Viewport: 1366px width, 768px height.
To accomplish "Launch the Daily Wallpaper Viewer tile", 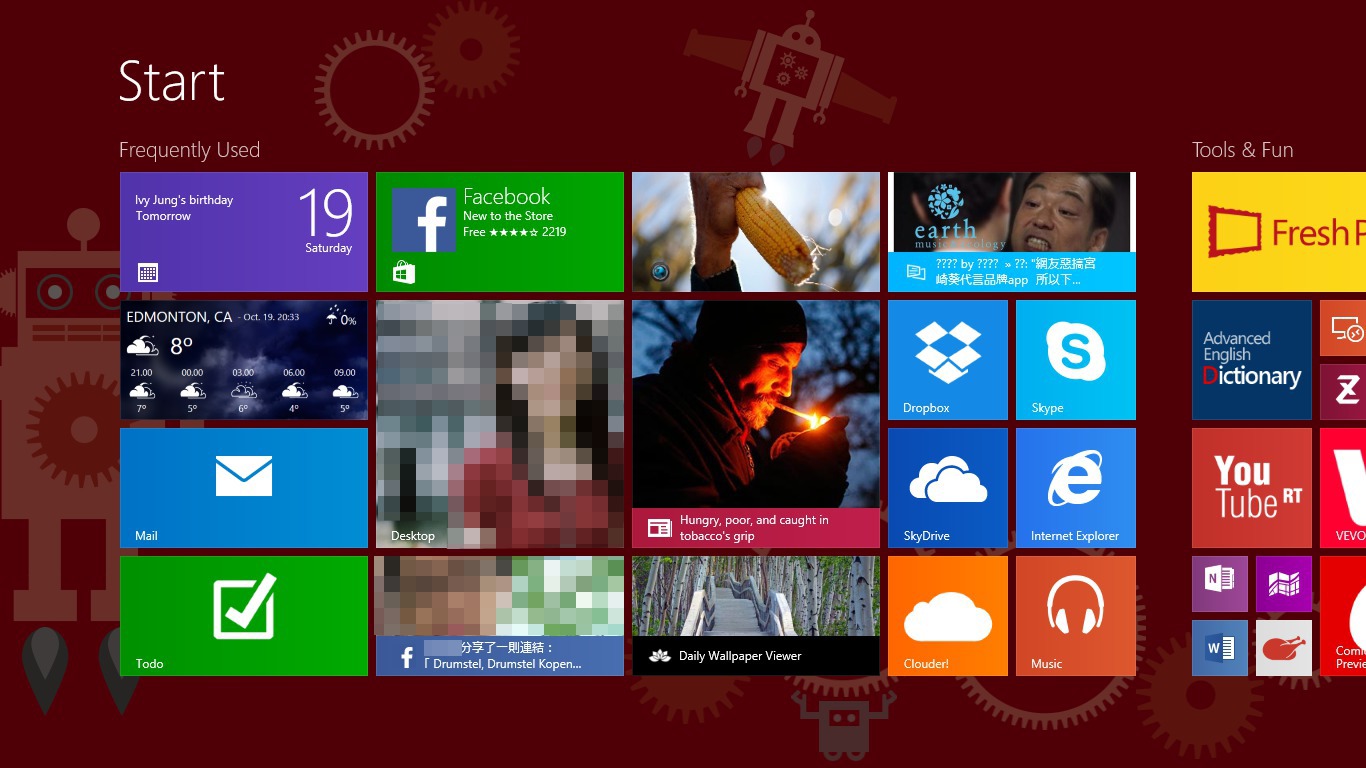I will pyautogui.click(x=756, y=616).
